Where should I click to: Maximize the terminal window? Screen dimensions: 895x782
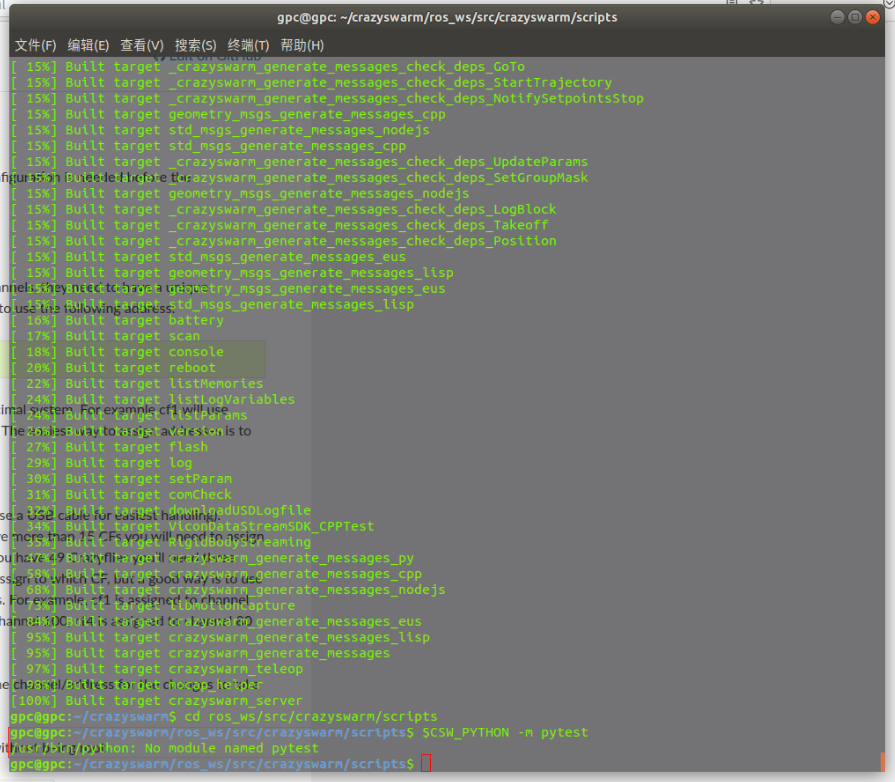[x=855, y=17]
